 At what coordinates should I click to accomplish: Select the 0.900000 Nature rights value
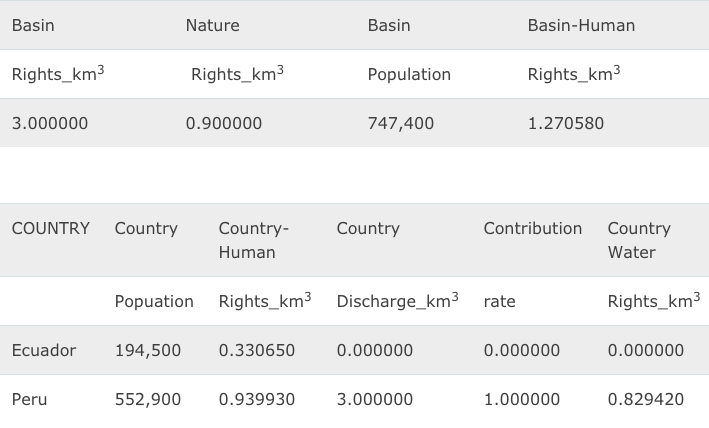224,124
